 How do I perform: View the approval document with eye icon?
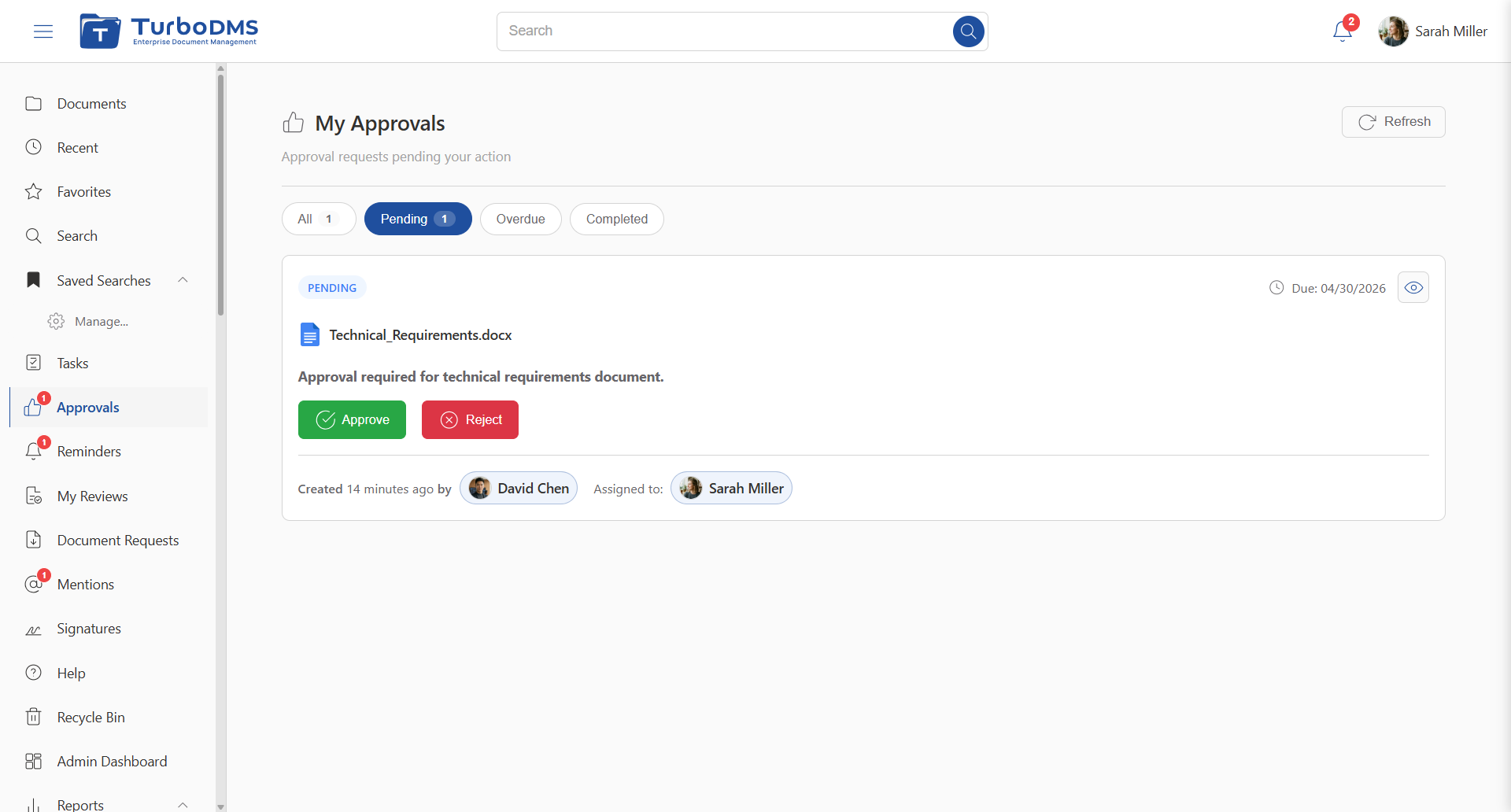pos(1413,288)
